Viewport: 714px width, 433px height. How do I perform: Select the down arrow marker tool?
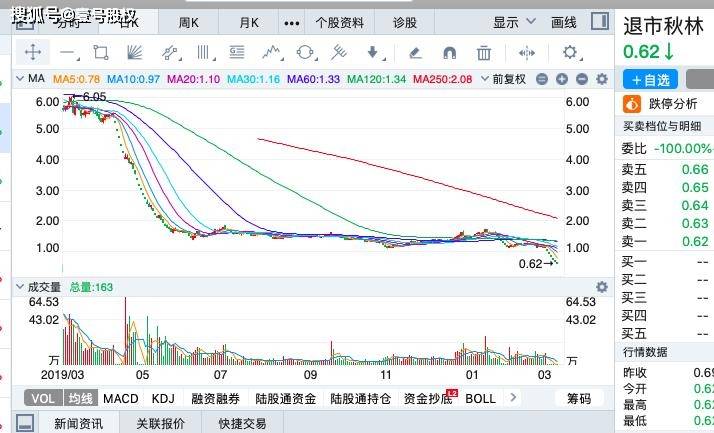pos(374,53)
